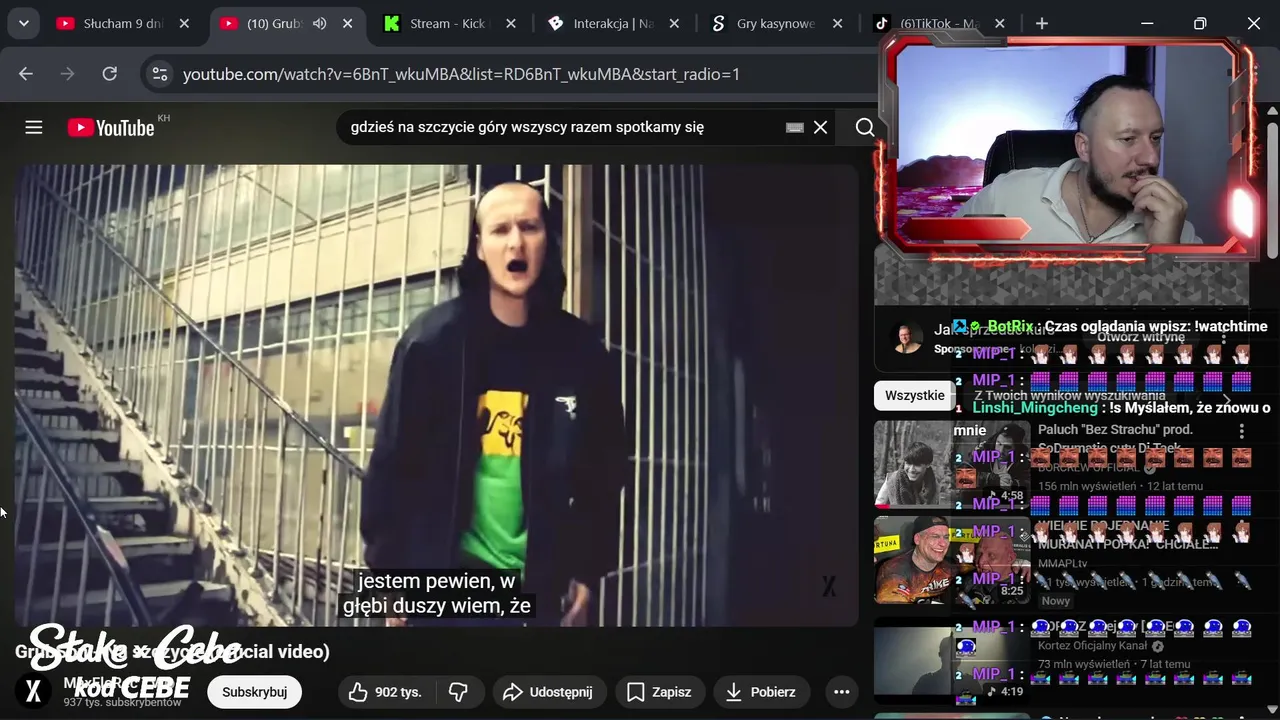
Task: Reload the YouTube page
Action: click(110, 73)
